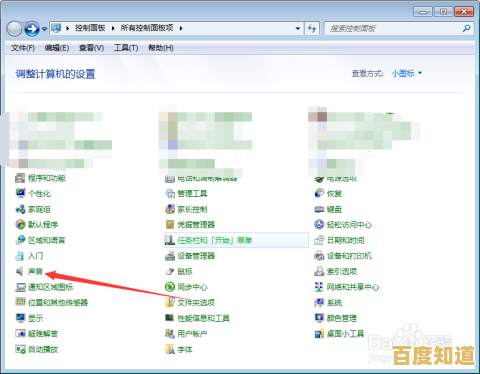Viewport: 480px width, 374px height.
Task: Click the refresh button beside address bar
Action: pos(312,28)
